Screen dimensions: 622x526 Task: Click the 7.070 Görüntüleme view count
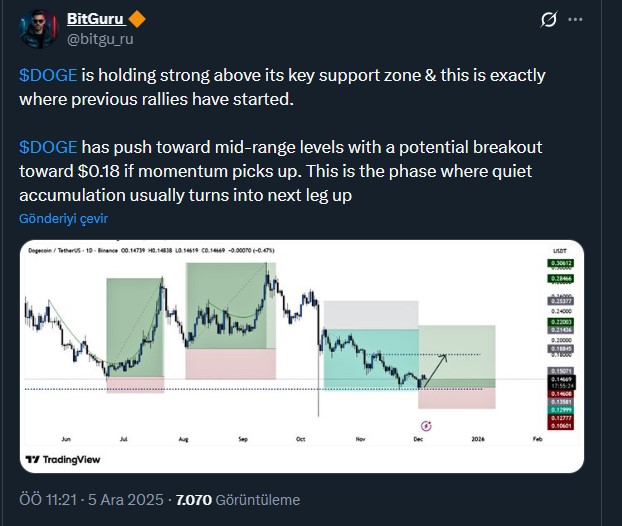237,499
